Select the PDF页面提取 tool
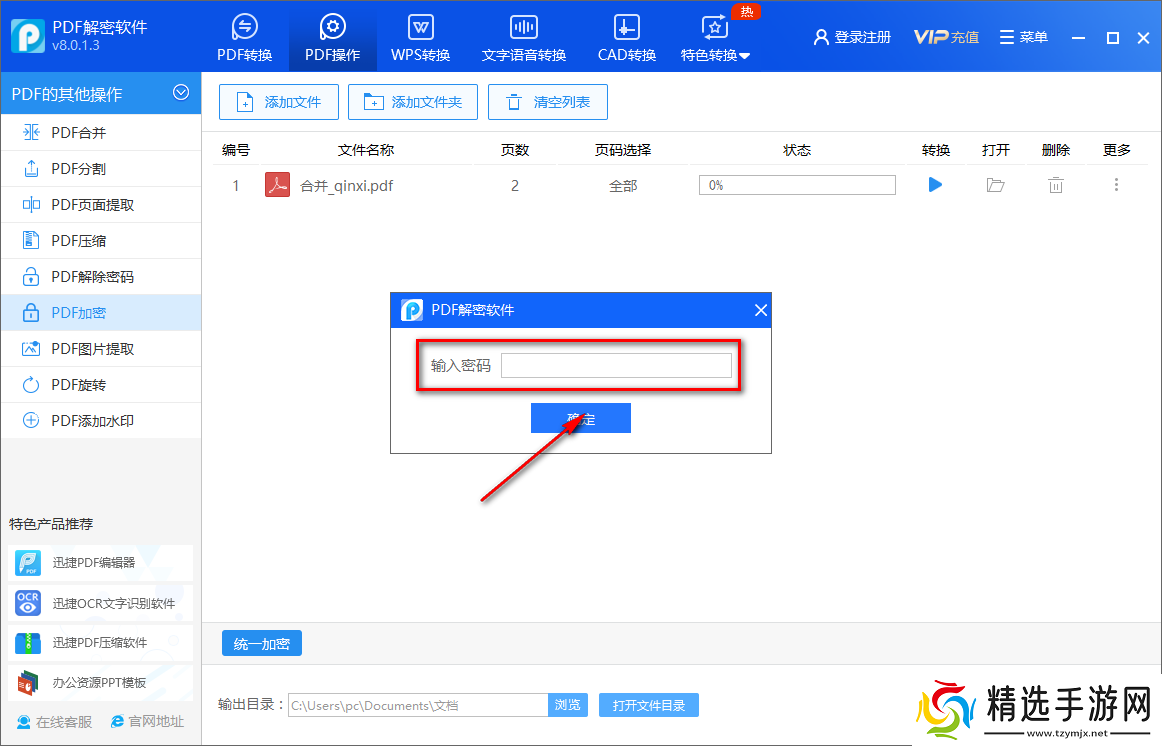Screen dimensions: 1162x746 [80, 204]
